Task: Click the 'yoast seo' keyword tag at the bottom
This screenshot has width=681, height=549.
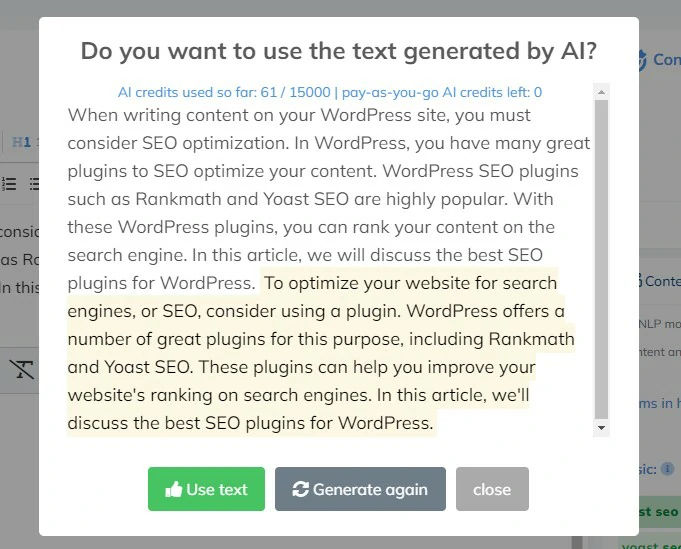Action: (x=650, y=545)
